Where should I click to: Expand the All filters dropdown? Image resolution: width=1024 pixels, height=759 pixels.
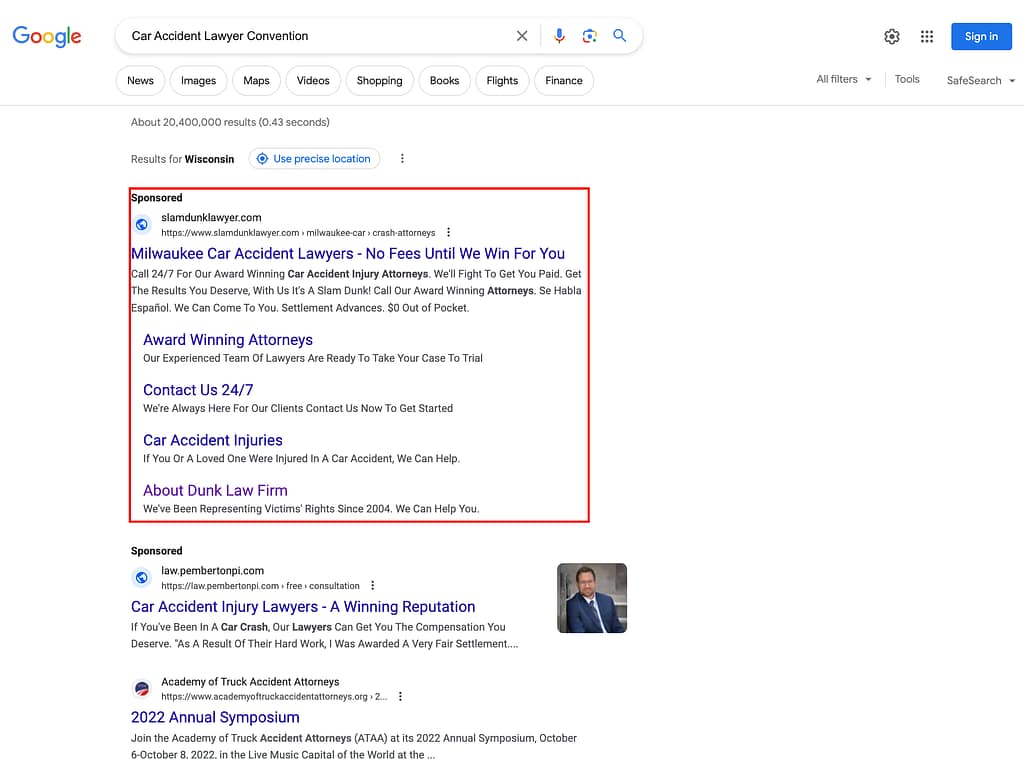[844, 79]
